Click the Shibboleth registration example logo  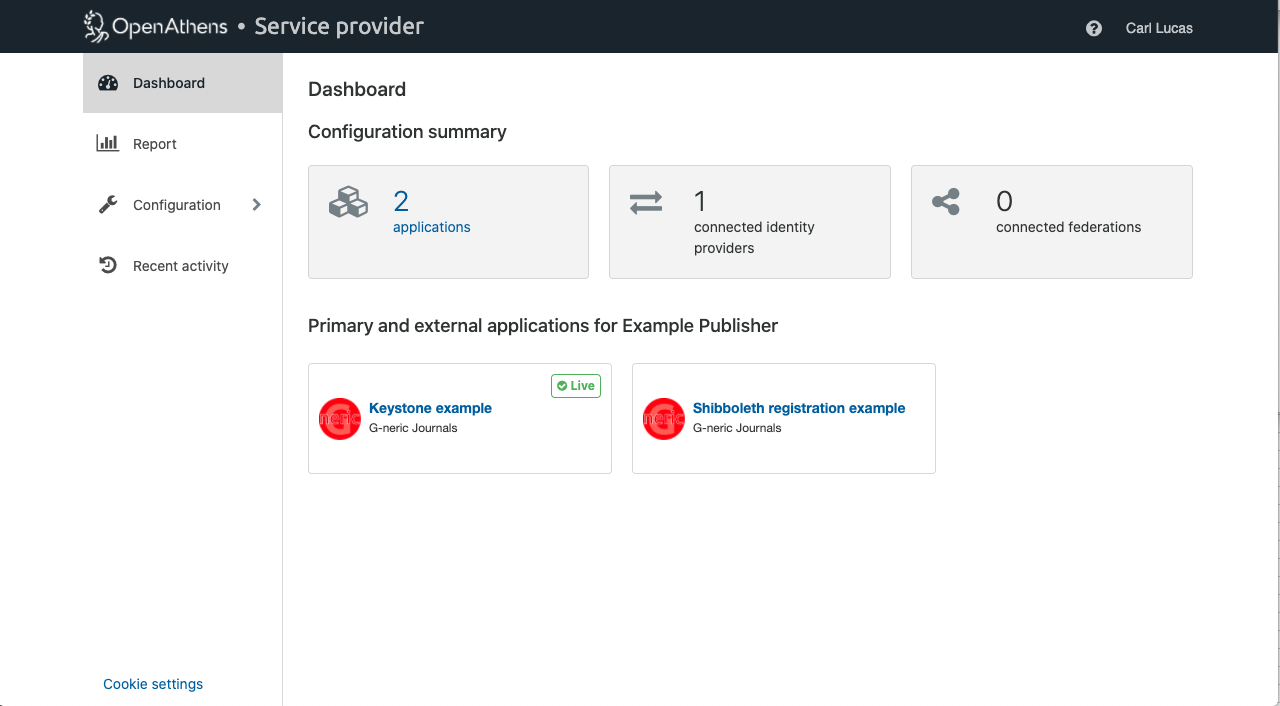(664, 419)
